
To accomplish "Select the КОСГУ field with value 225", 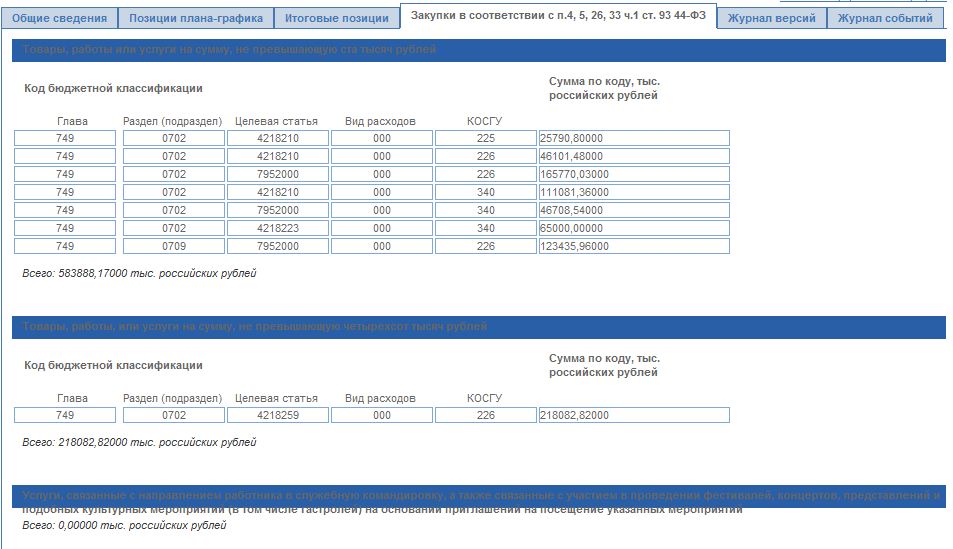I will (486, 138).
